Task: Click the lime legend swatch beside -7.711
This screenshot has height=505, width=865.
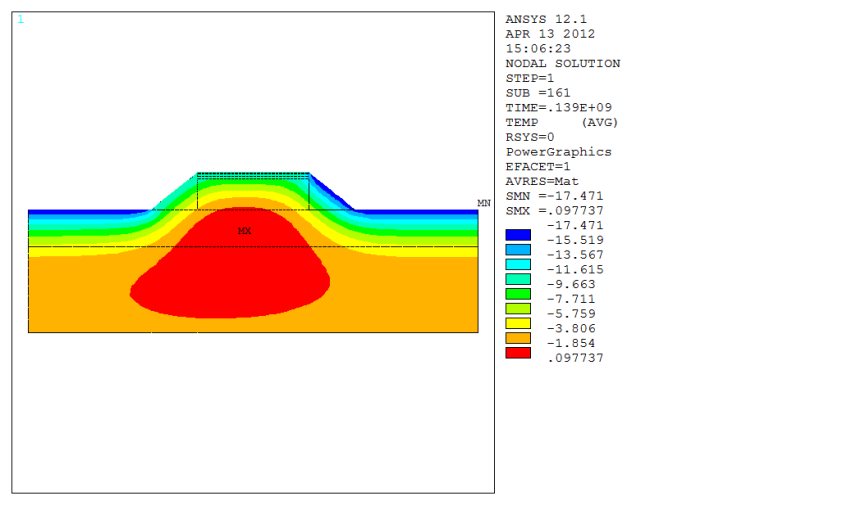Action: pos(518,309)
